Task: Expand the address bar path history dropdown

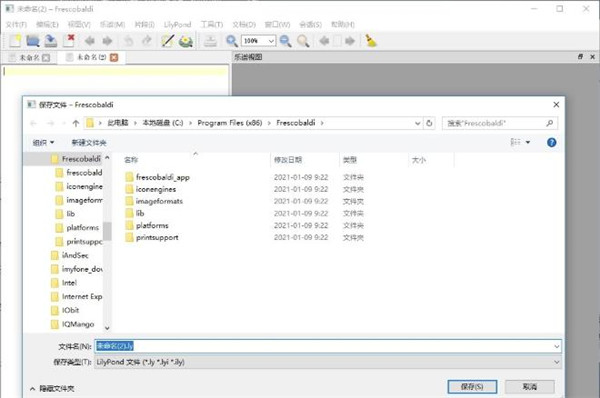Action: click(x=417, y=123)
